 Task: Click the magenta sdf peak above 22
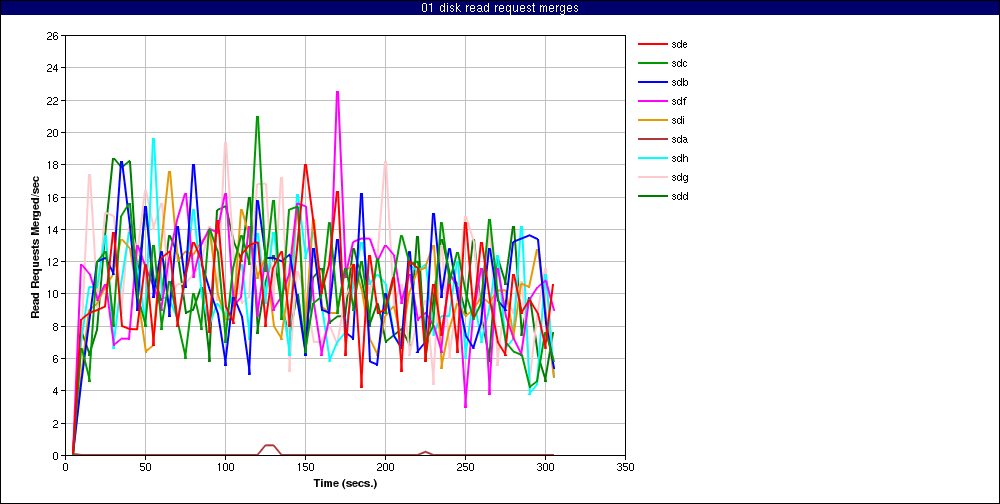[337, 93]
